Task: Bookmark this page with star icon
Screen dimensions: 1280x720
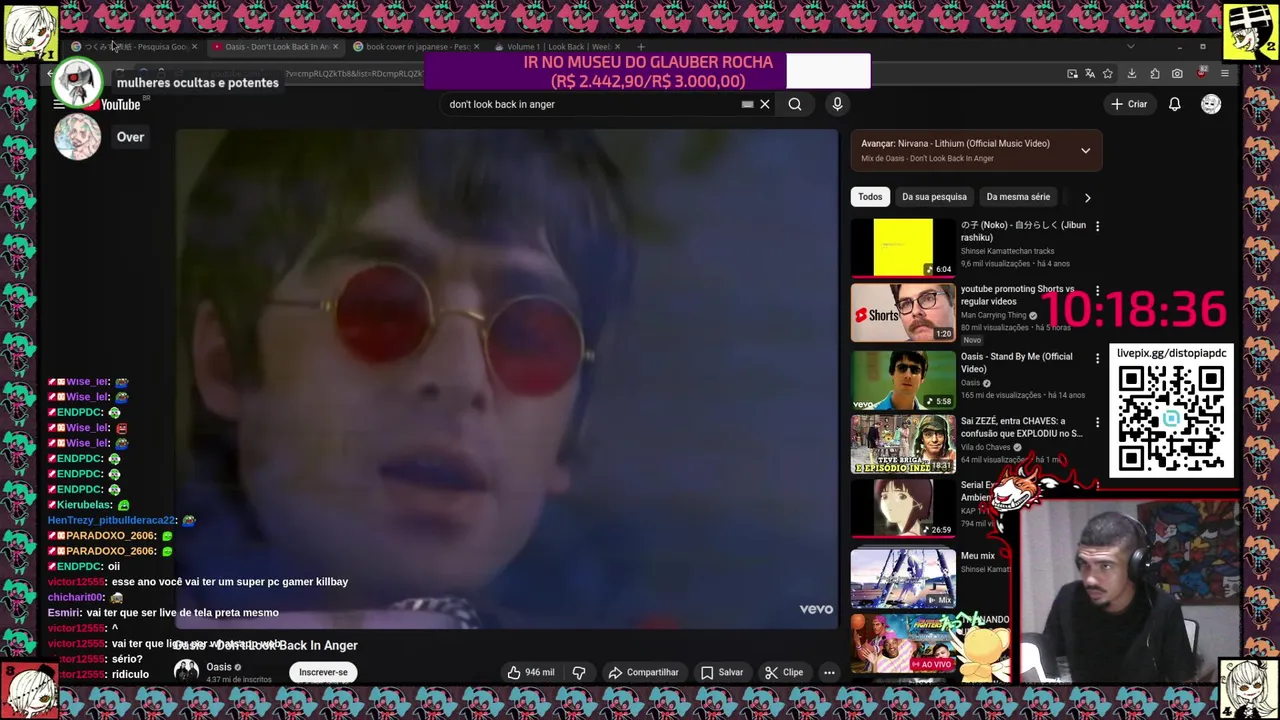Action: point(1108,74)
